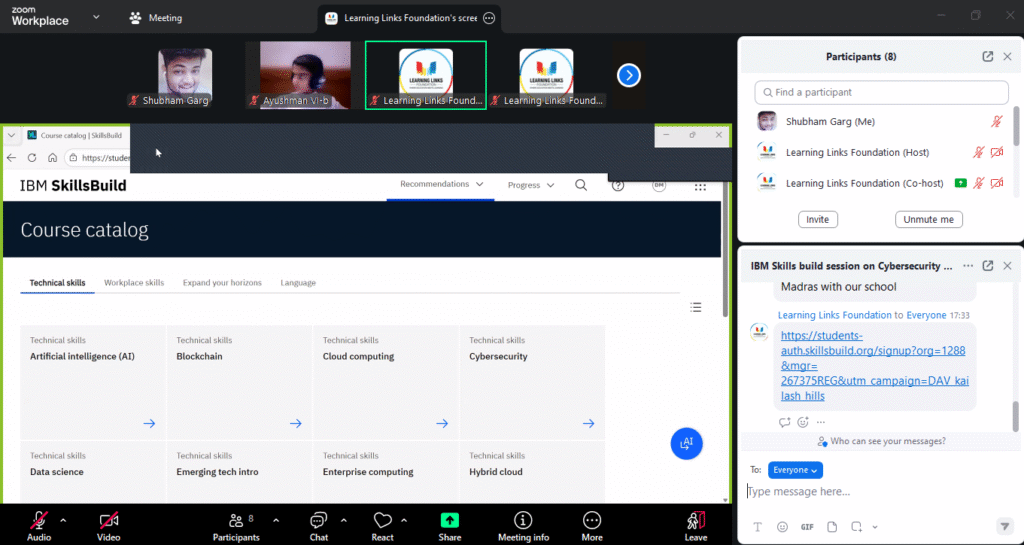Image resolution: width=1024 pixels, height=545 pixels.
Task: Click the attach file icon in chat
Action: 832,527
